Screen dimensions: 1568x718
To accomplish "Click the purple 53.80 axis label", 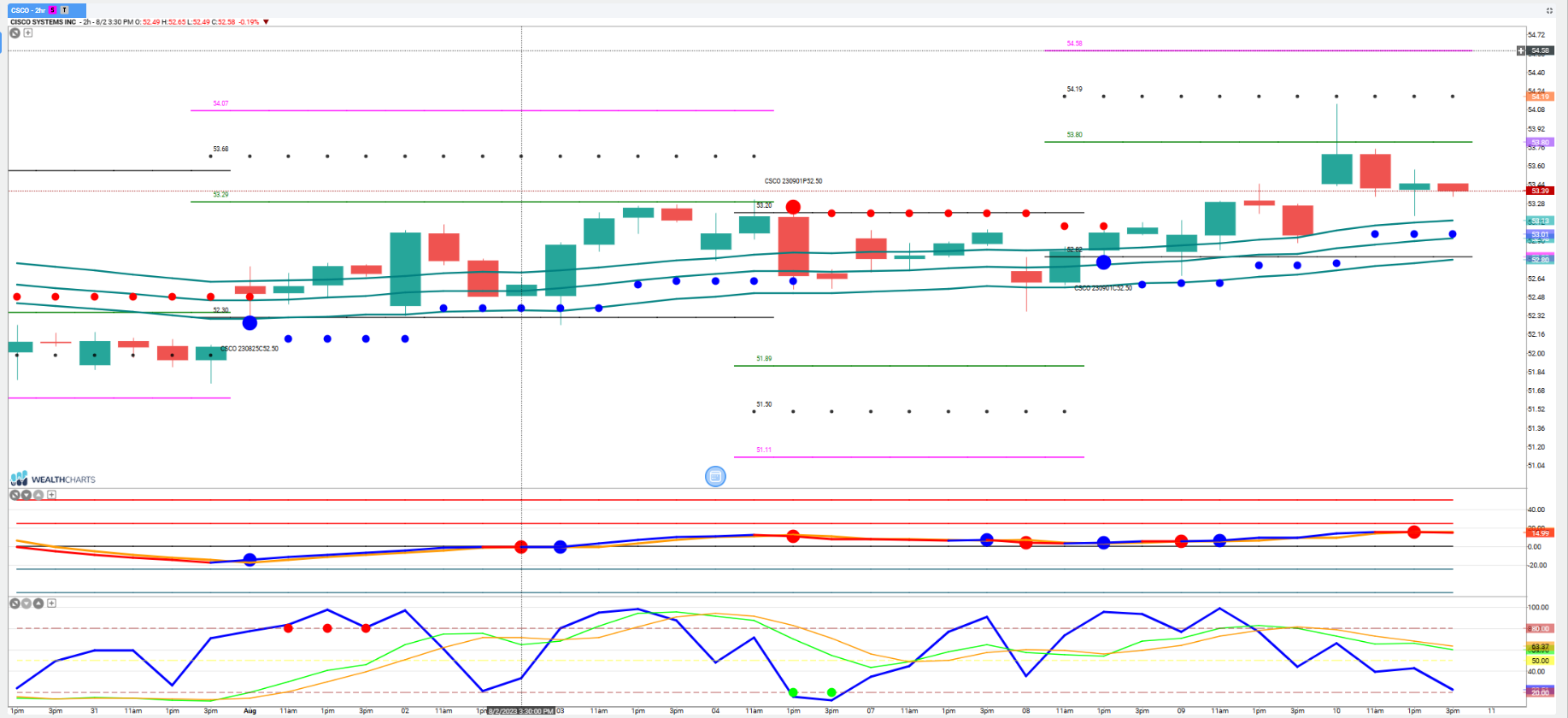I will pos(1539,143).
